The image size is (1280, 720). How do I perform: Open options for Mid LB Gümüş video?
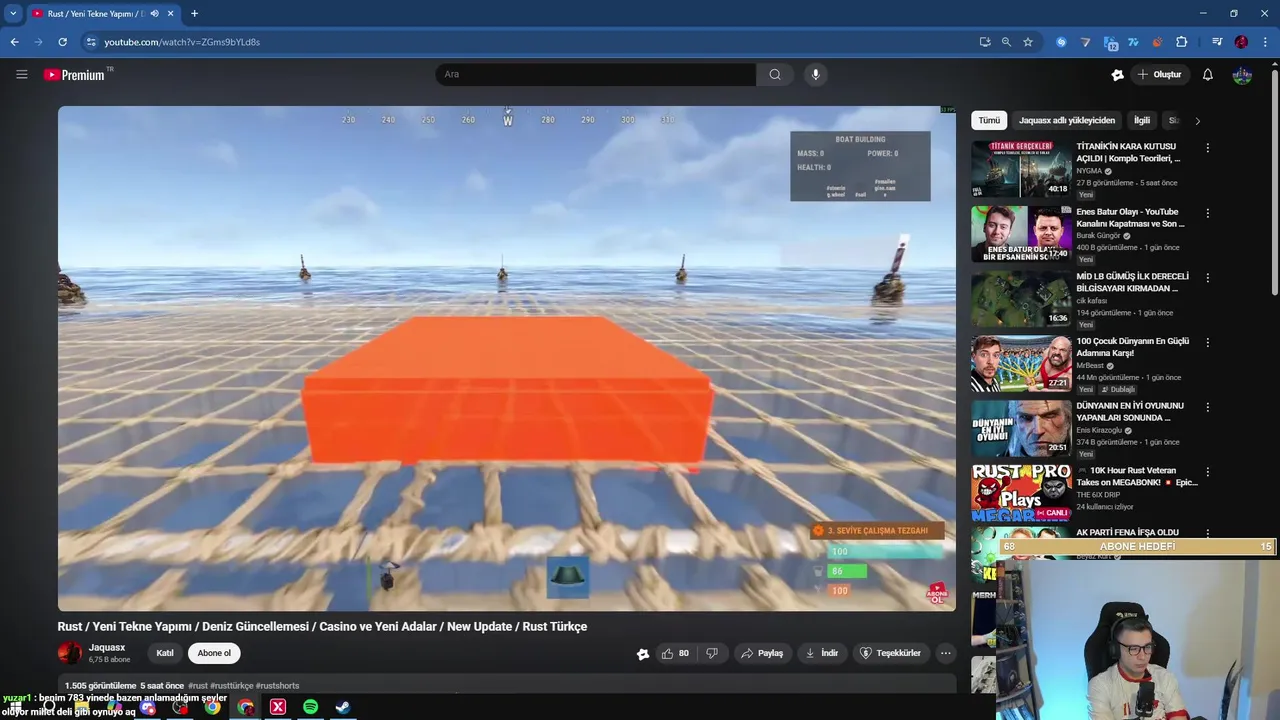pos(1207,278)
